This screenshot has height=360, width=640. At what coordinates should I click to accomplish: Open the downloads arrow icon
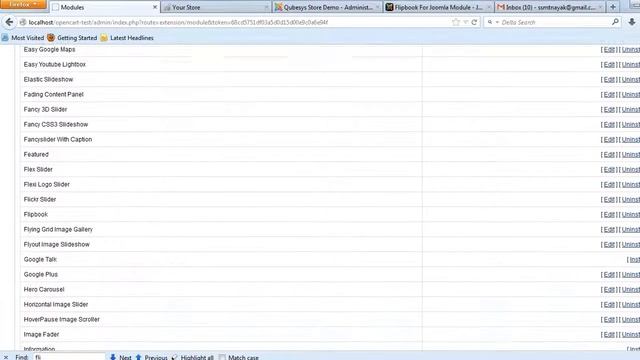631,22
